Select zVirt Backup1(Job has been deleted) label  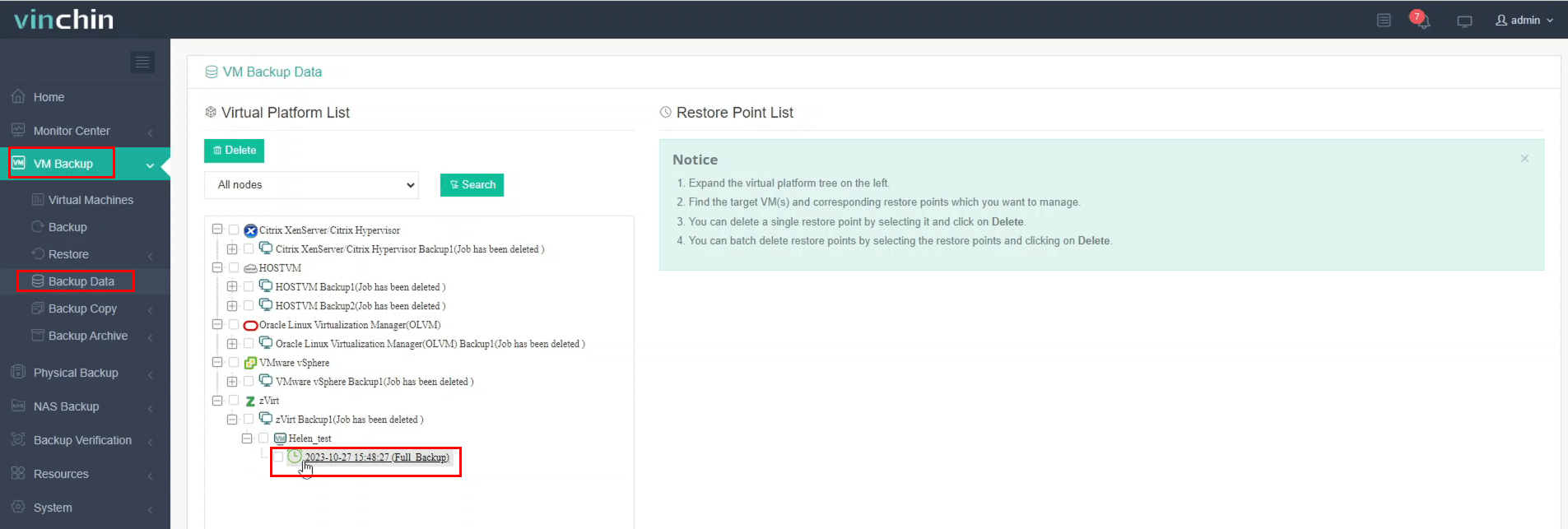(x=350, y=420)
